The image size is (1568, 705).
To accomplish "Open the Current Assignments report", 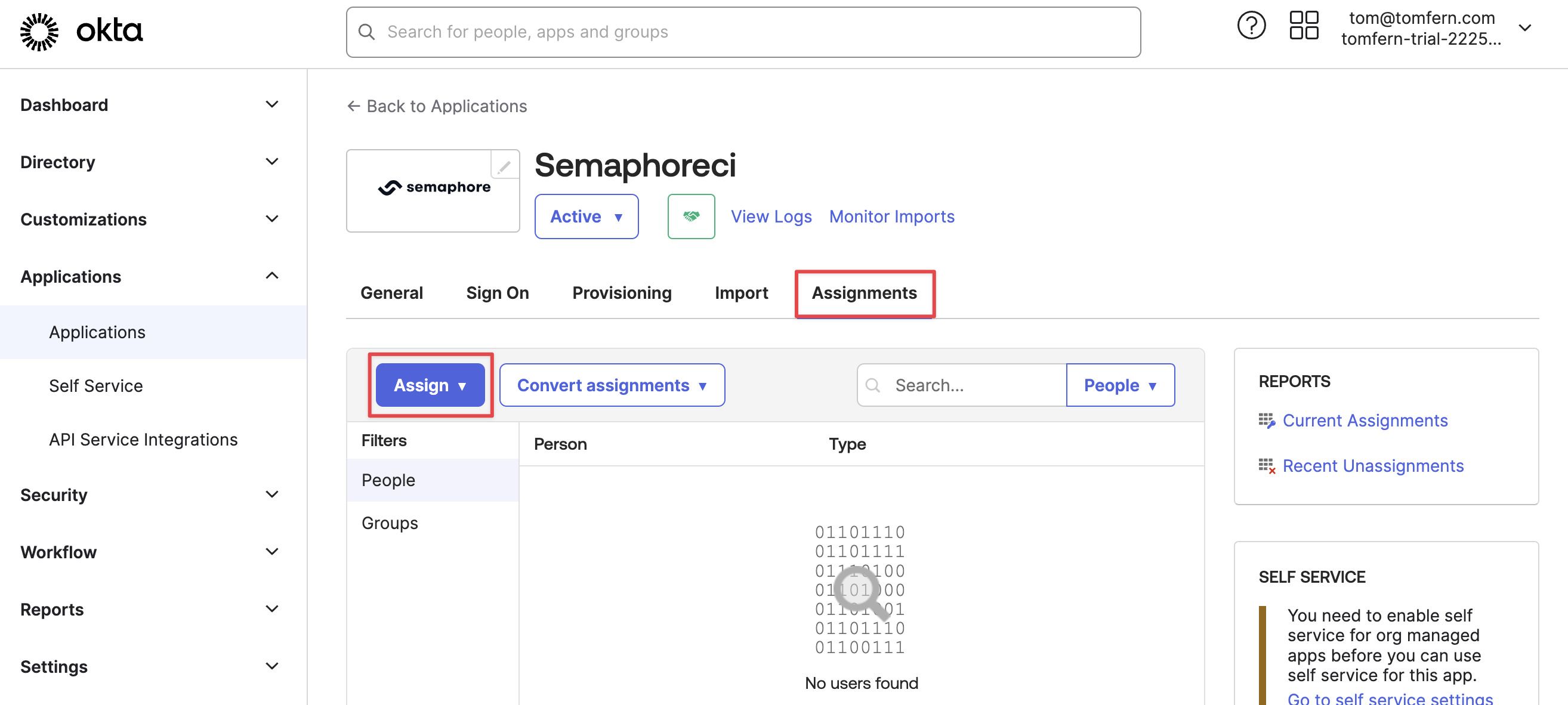I will [1365, 420].
